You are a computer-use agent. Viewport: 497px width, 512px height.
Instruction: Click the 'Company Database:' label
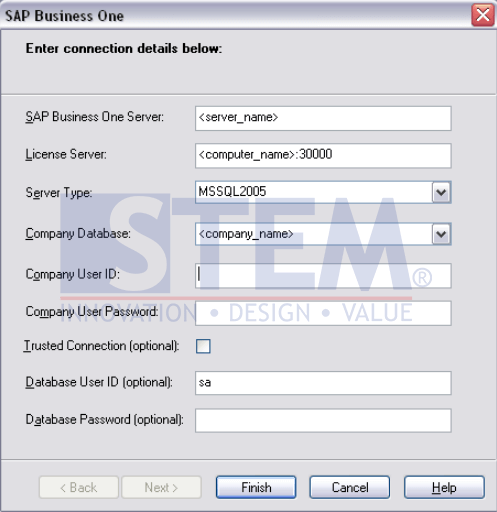78,234
